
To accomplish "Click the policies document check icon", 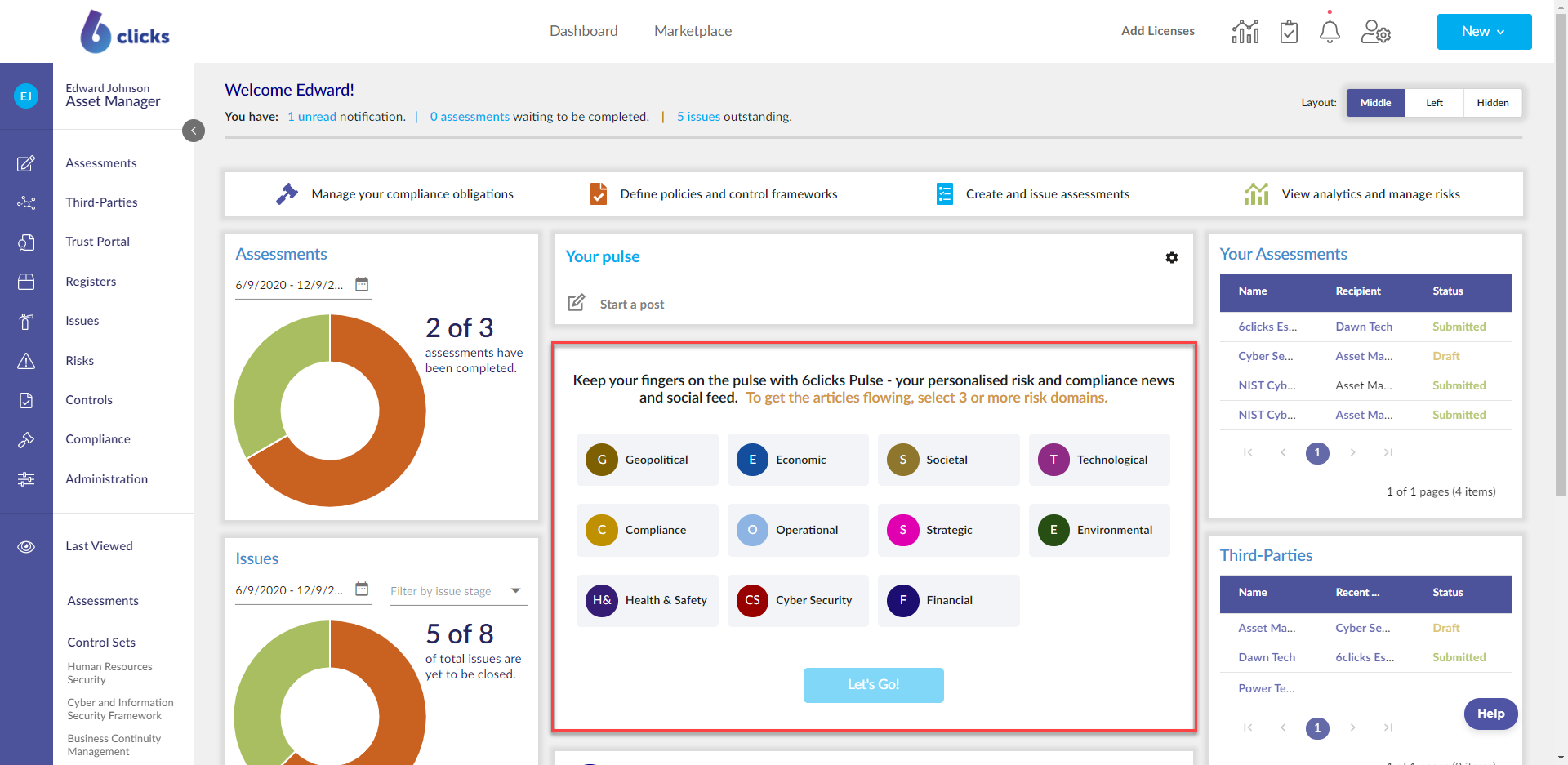I will click(x=599, y=193).
